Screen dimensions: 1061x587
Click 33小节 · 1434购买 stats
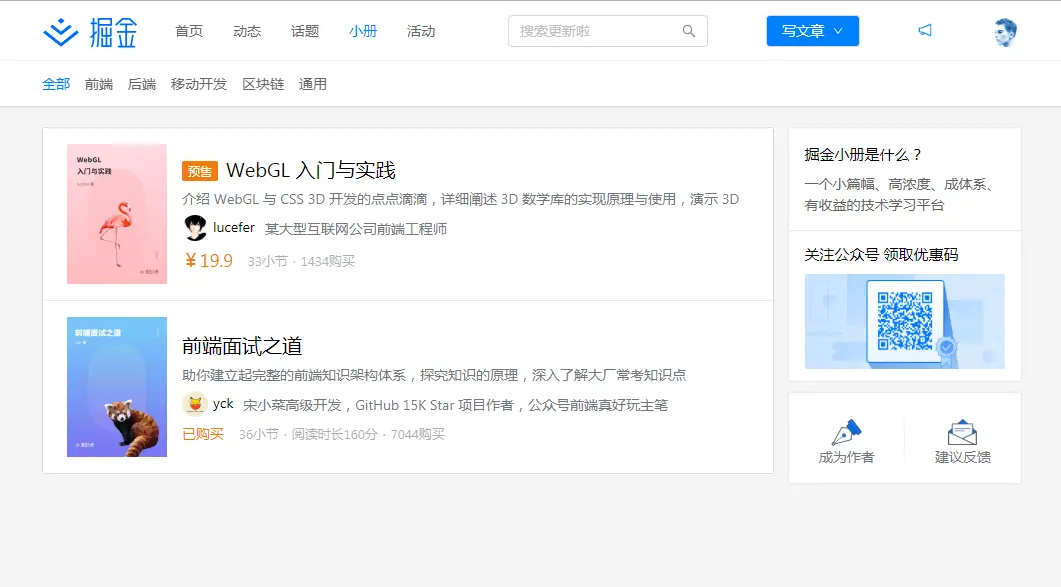301,261
